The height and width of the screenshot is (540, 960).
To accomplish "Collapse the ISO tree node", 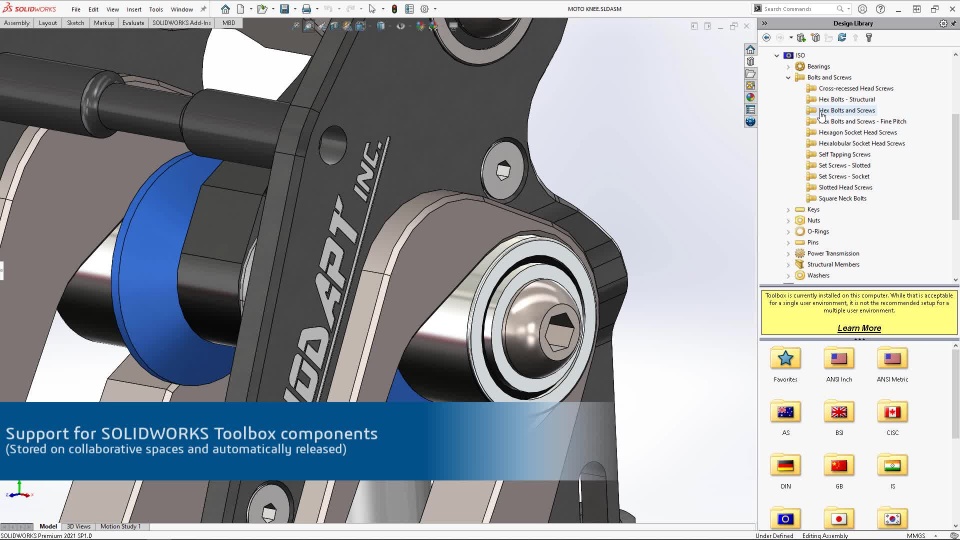I will (777, 56).
